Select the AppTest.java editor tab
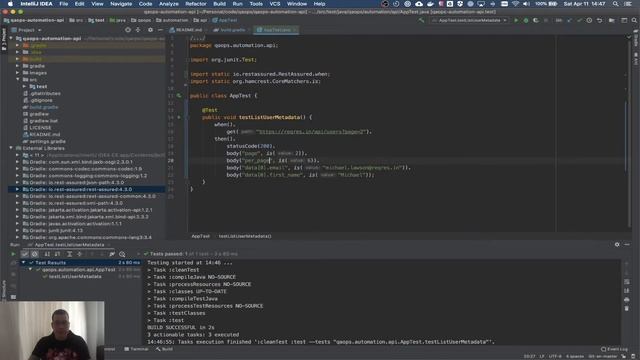 tap(276, 30)
